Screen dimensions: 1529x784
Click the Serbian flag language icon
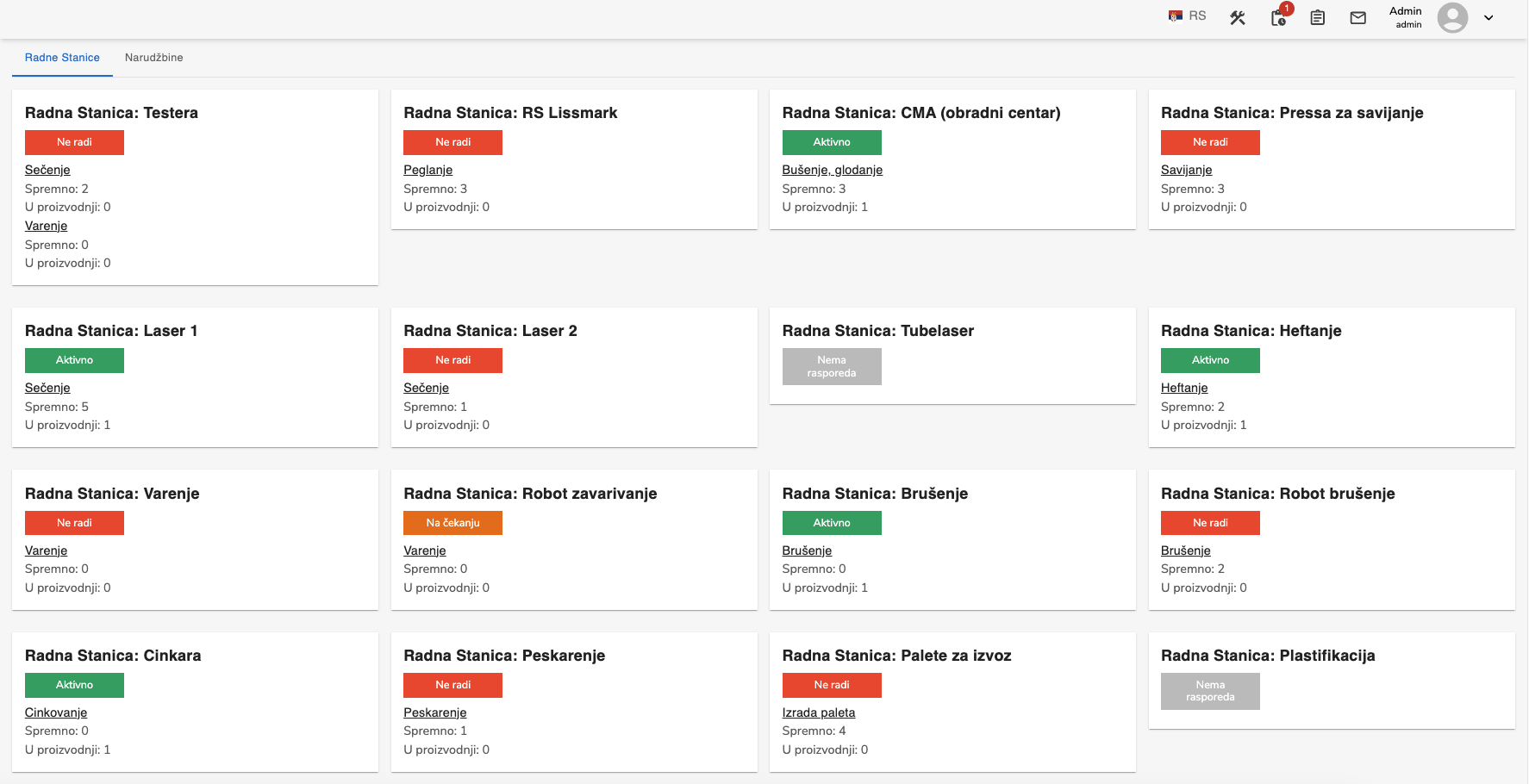pyautogui.click(x=1176, y=16)
